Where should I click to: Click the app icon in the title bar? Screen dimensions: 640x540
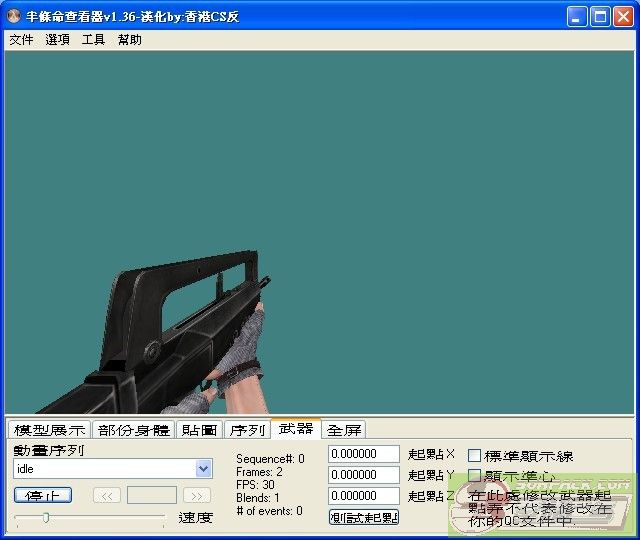coord(14,16)
